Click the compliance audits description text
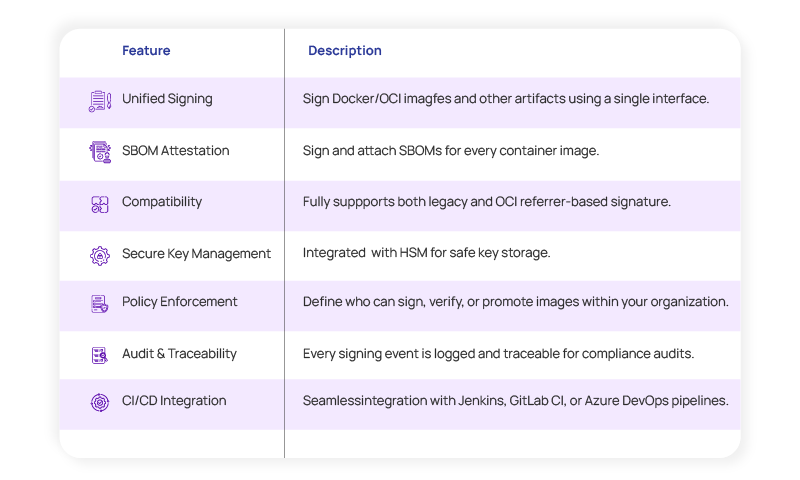800x480 pixels. click(x=498, y=354)
